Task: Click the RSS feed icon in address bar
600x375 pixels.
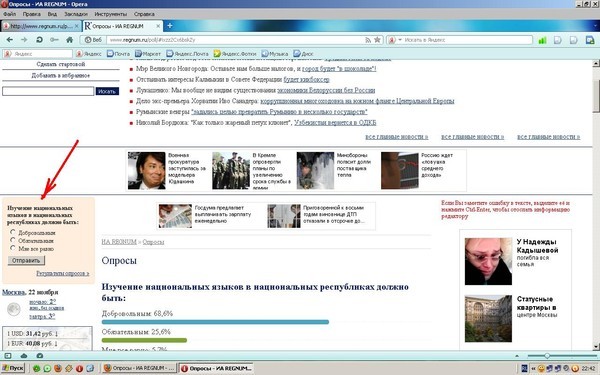Action: coord(368,40)
